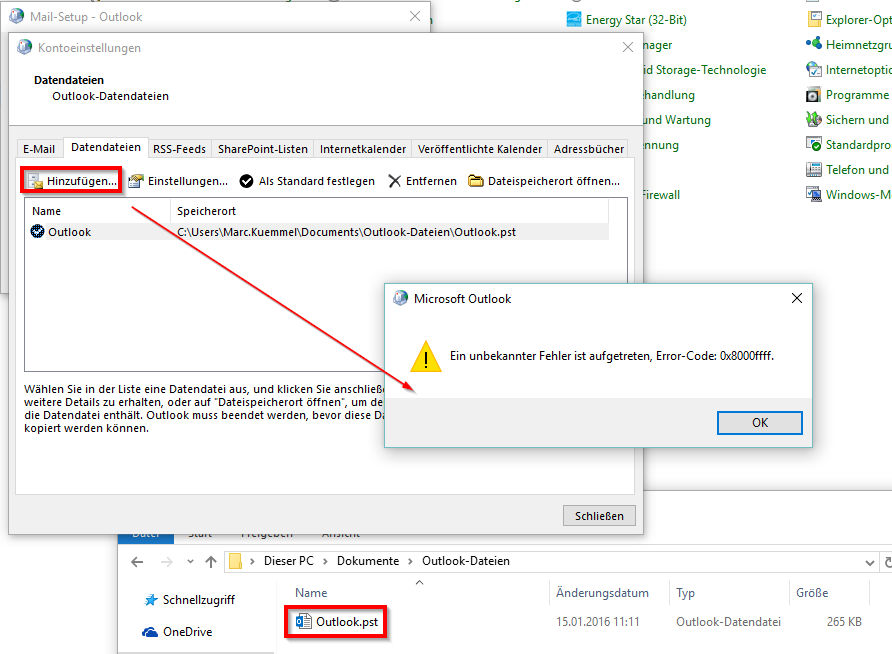Click OK in the Microsoft Outlook error dialog

pyautogui.click(x=759, y=423)
